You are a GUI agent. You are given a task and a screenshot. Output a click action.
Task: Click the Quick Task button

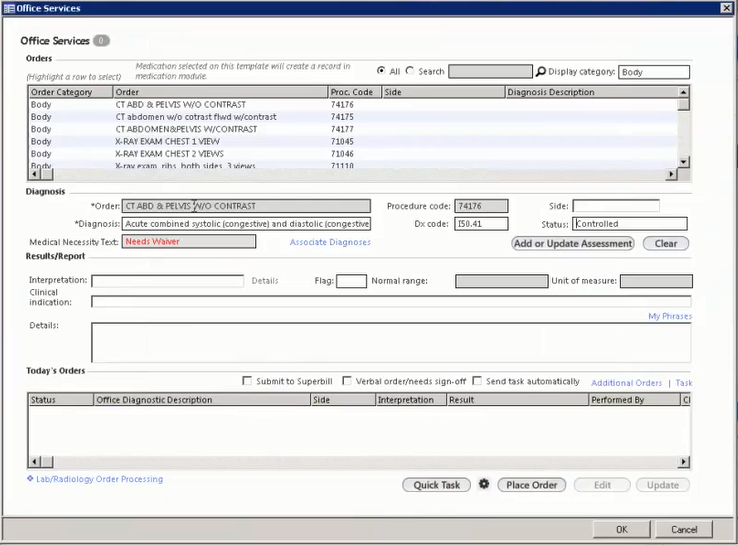coord(436,485)
